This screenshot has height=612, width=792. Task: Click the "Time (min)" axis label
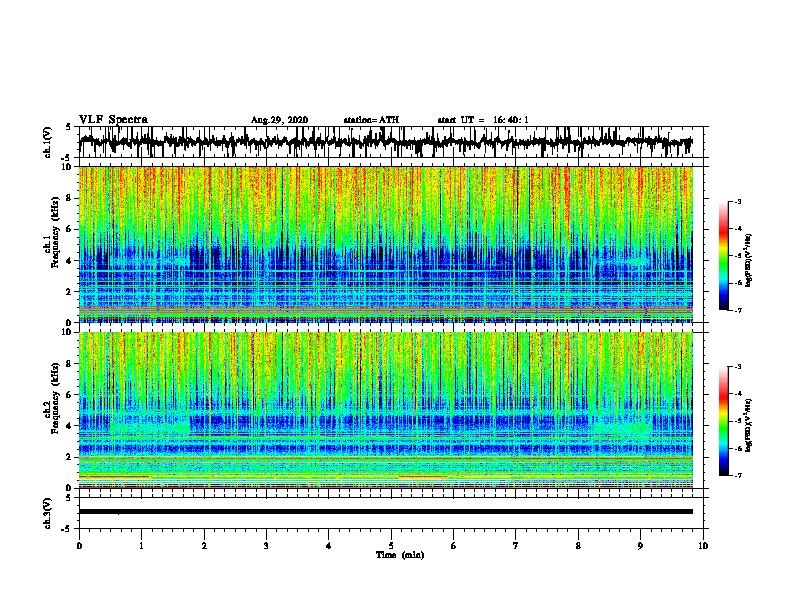click(x=400, y=555)
